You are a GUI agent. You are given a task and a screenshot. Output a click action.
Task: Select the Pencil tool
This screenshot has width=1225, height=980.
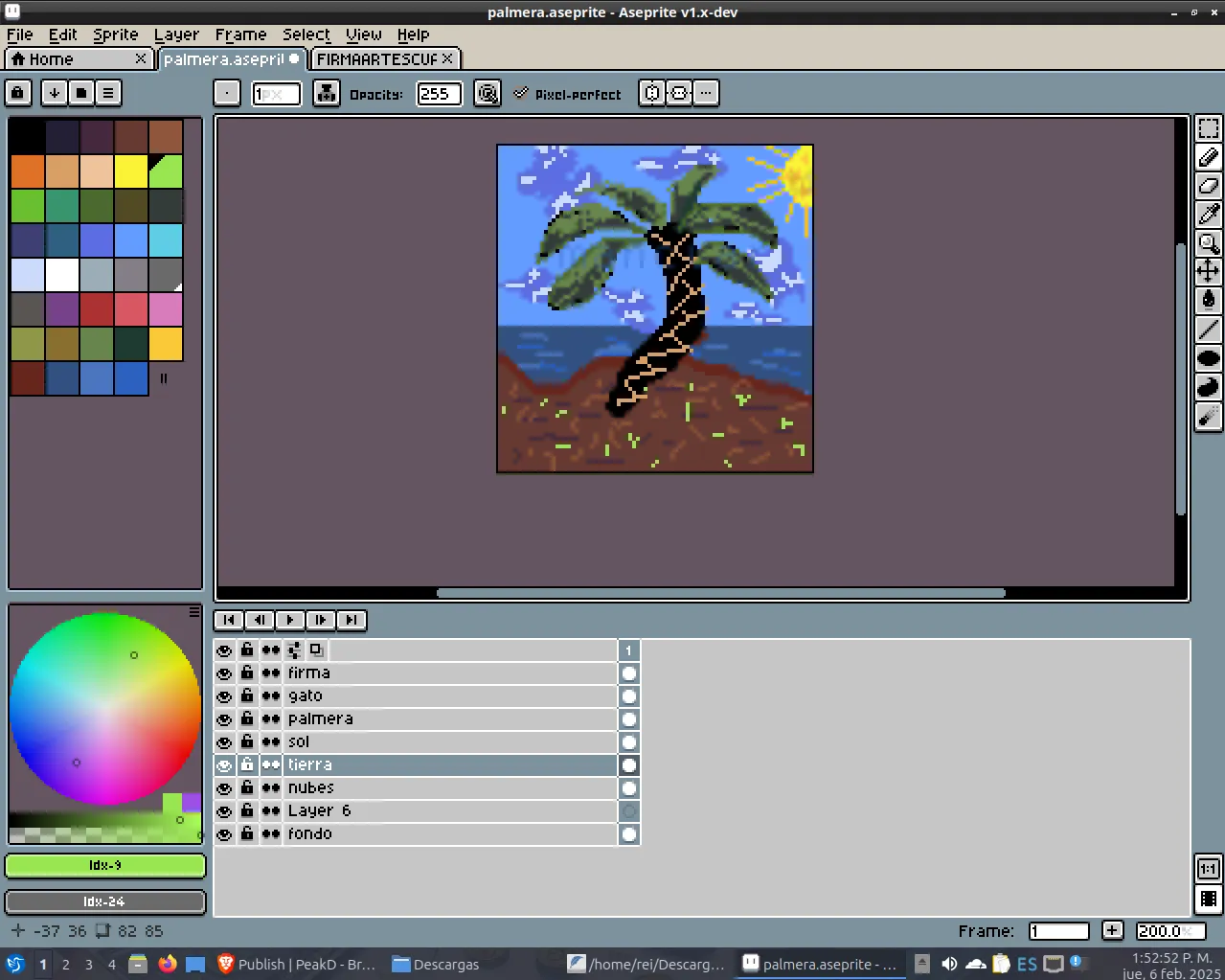tap(1209, 157)
